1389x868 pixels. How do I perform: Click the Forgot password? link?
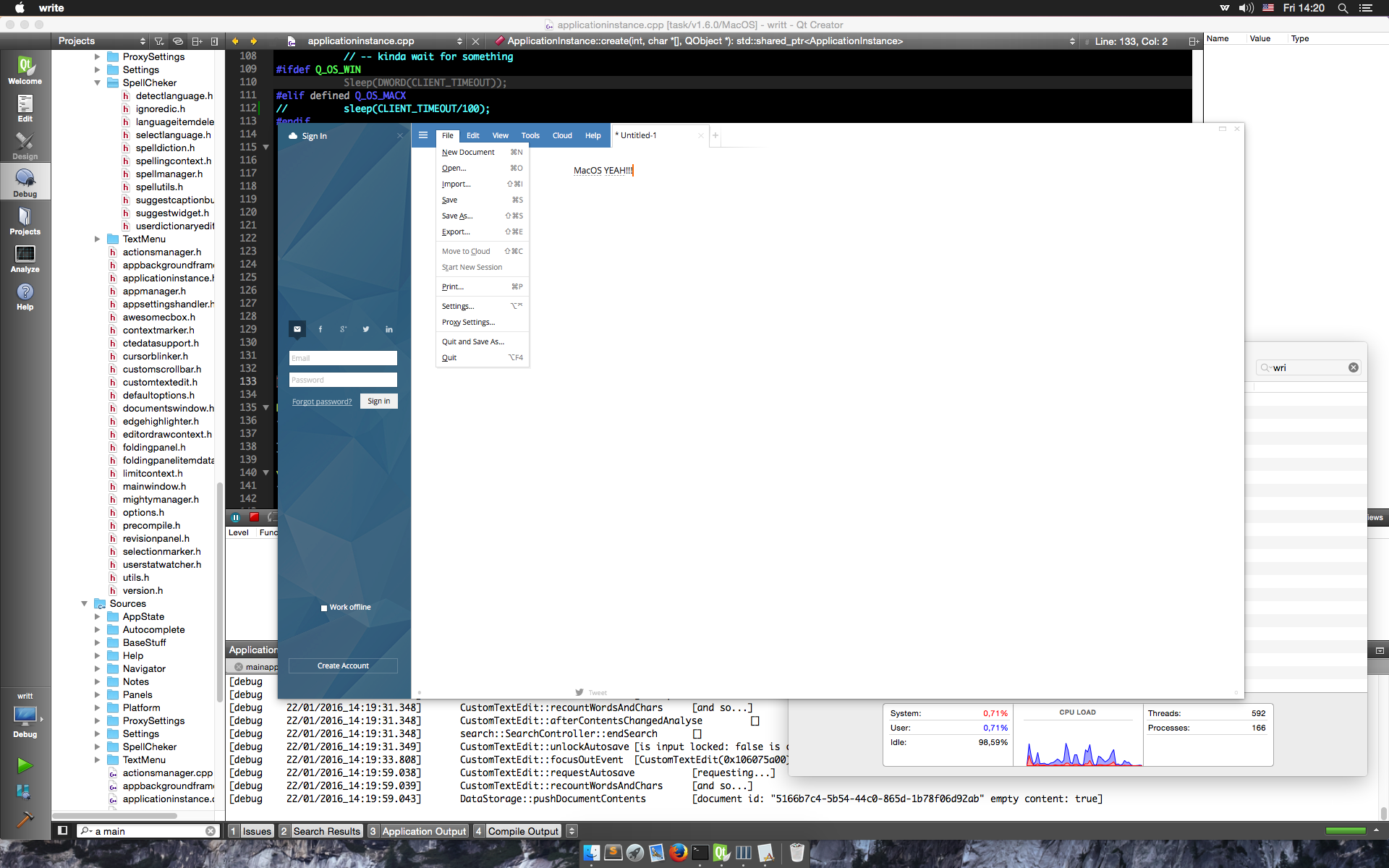pyautogui.click(x=322, y=401)
